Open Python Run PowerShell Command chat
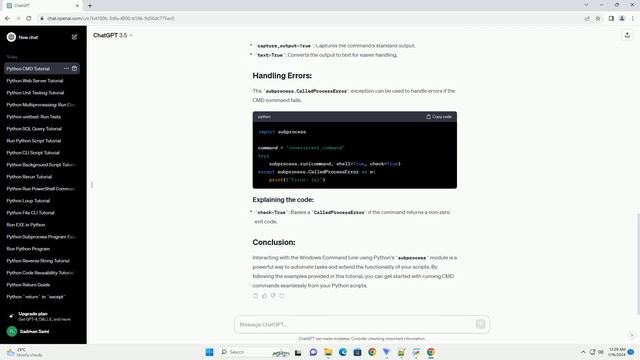The height and width of the screenshot is (360, 640). click(42, 189)
